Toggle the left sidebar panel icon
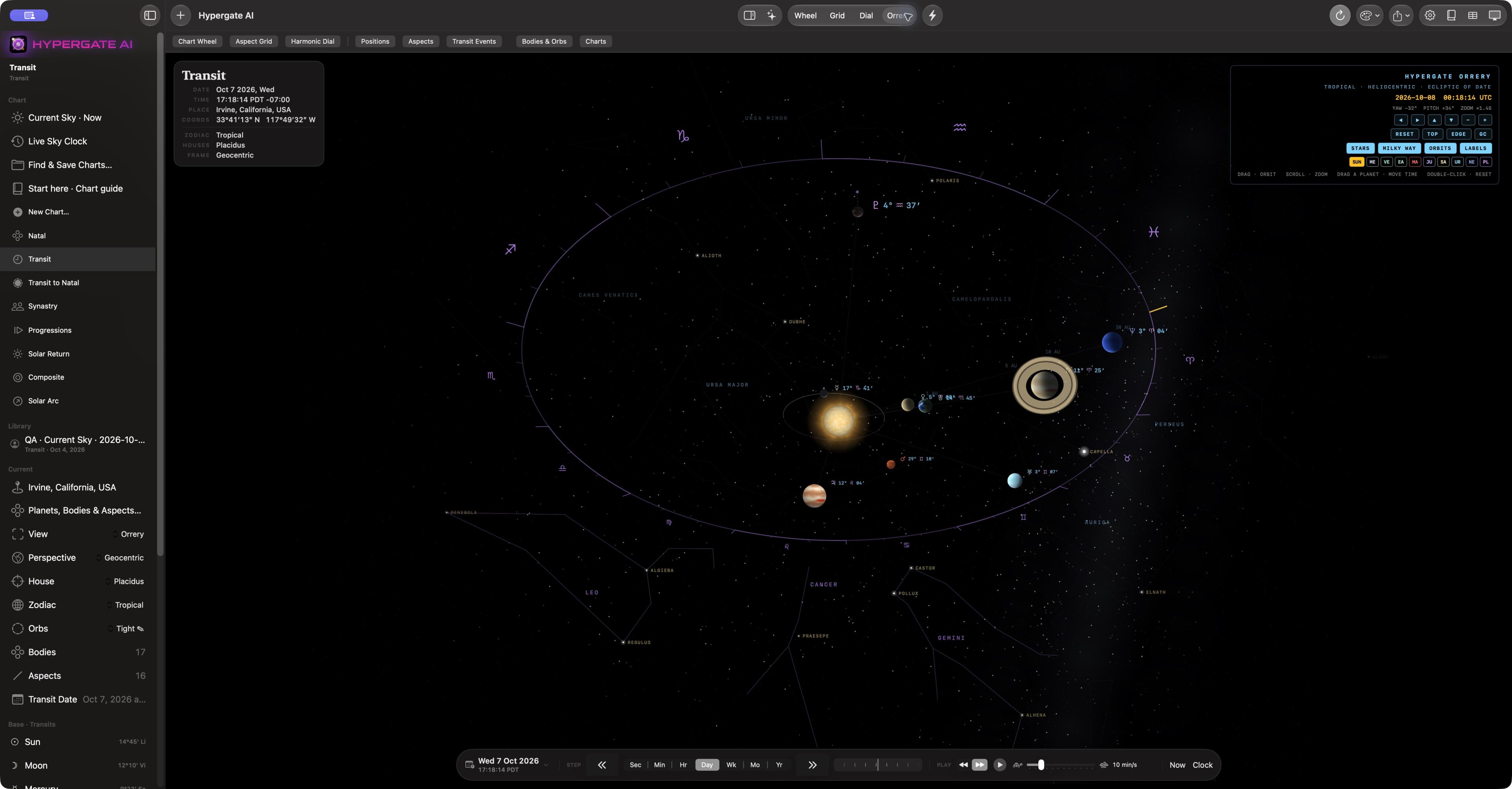Image resolution: width=1512 pixels, height=789 pixels. (x=150, y=15)
